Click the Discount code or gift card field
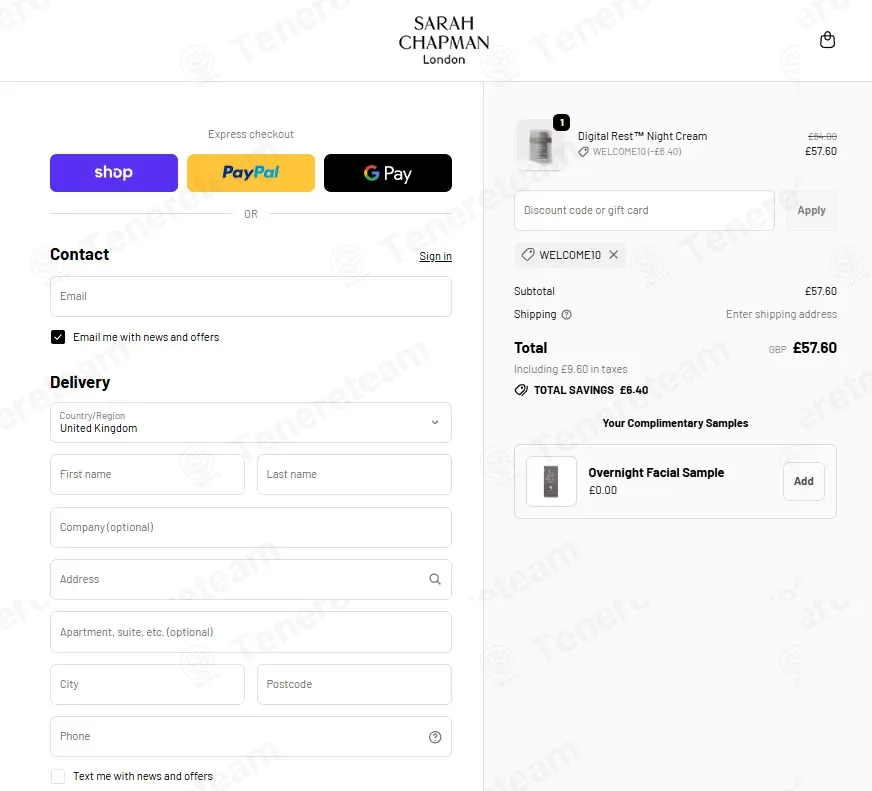This screenshot has height=791, width=872. coord(644,210)
